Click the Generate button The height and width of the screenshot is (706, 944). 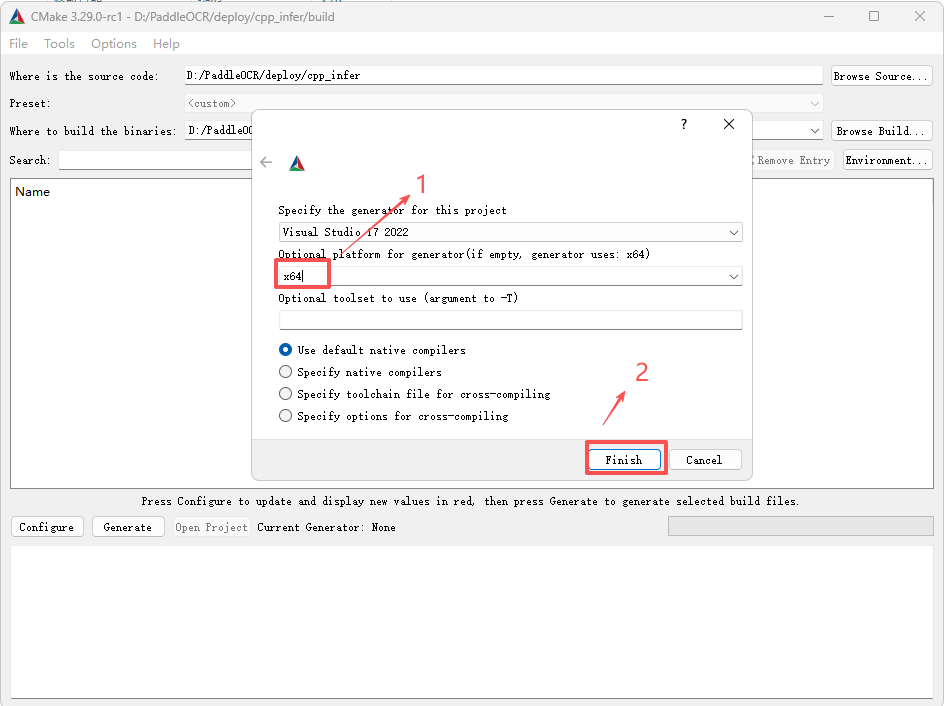coord(128,527)
